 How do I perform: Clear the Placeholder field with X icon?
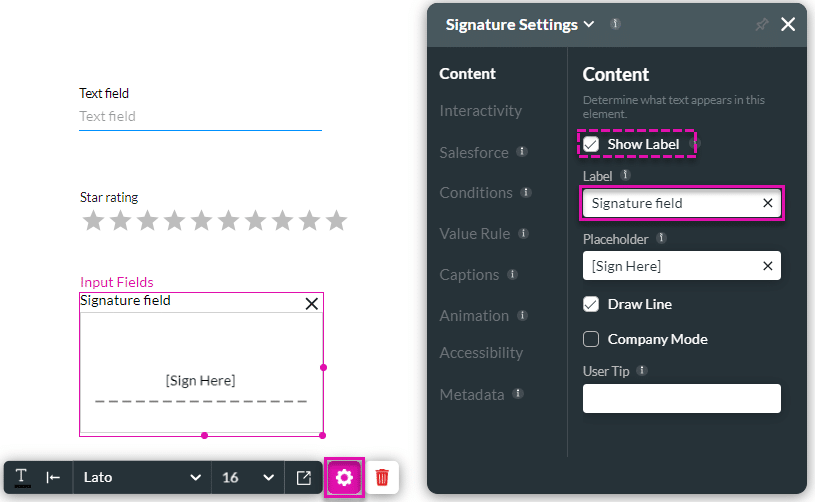click(x=767, y=266)
